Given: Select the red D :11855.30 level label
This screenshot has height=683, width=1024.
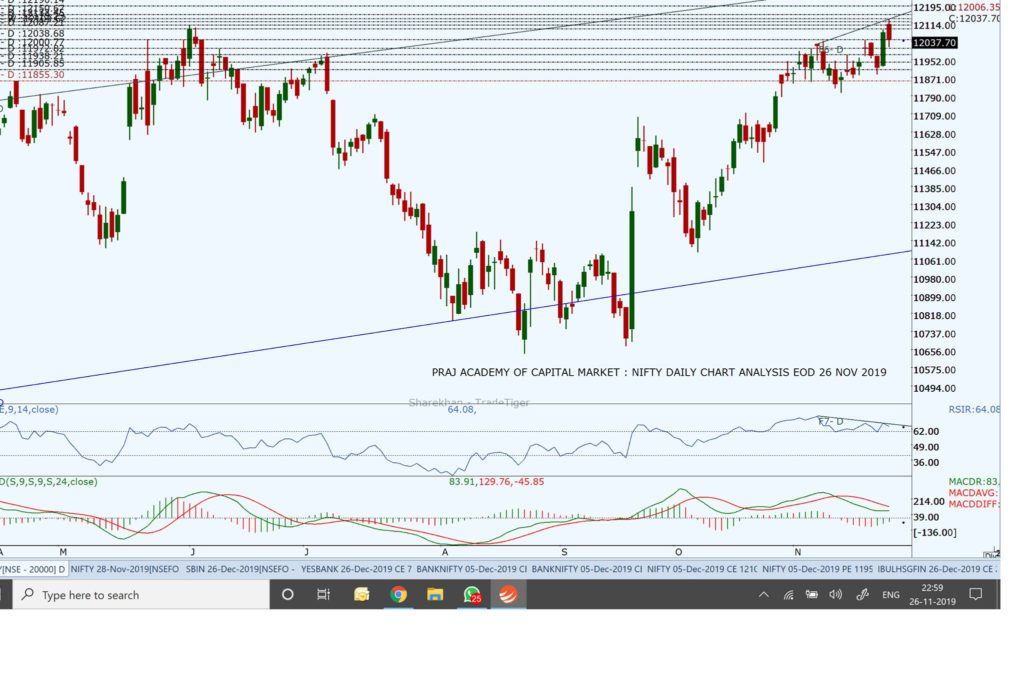Looking at the screenshot, I should coord(33,75).
